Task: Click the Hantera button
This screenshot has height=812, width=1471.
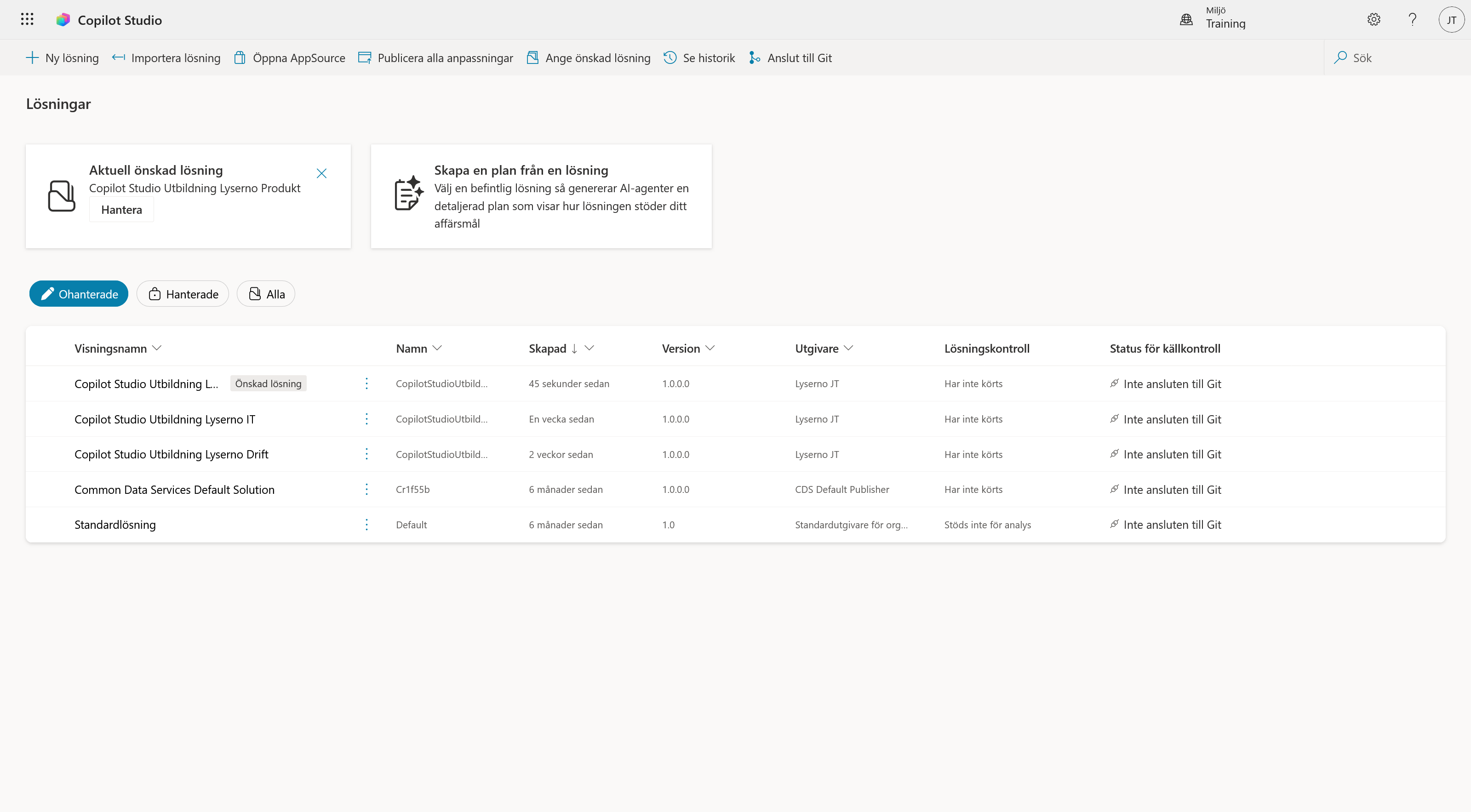Action: 122,210
